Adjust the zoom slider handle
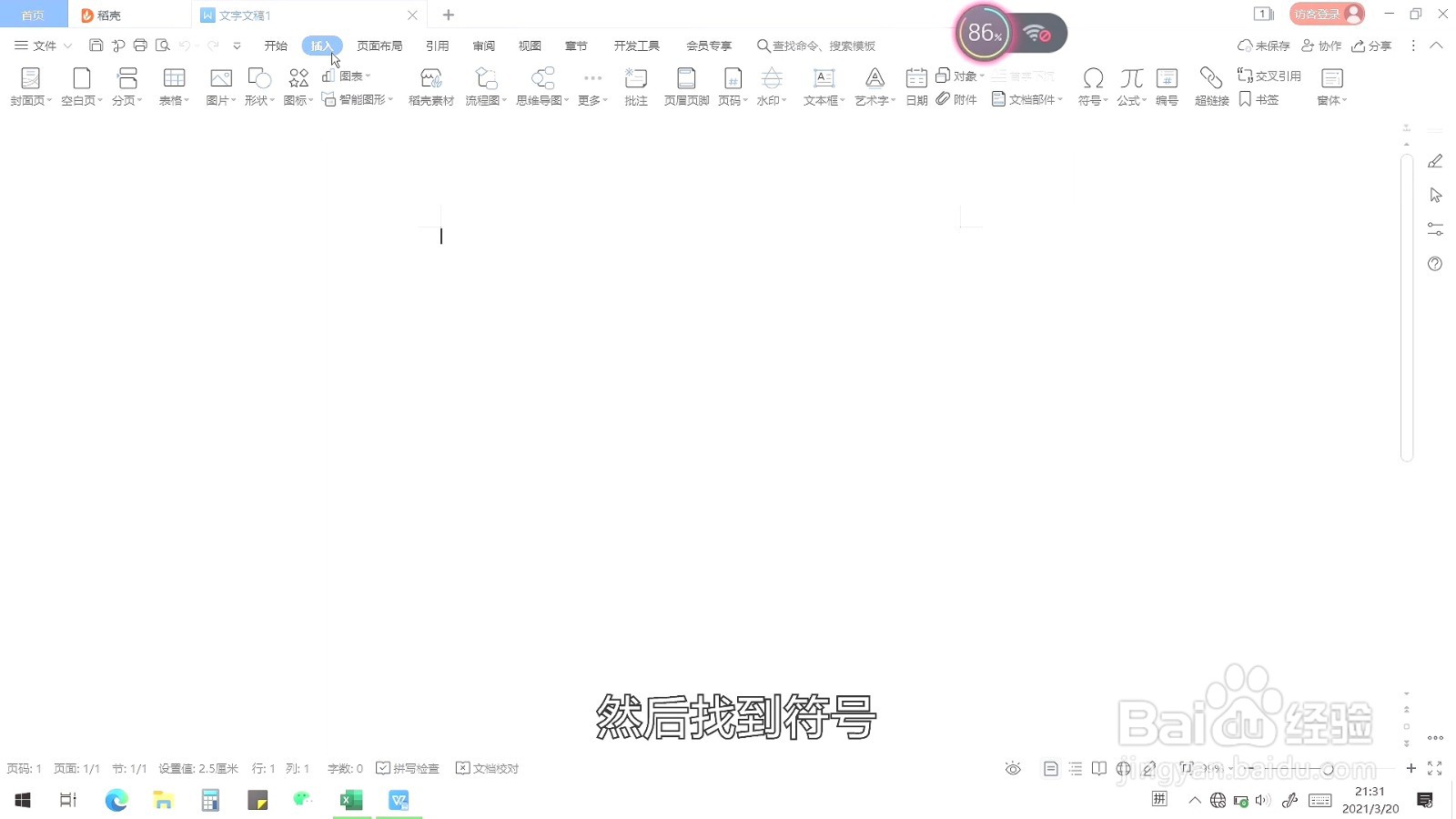This screenshot has height=819, width=1456. pyautogui.click(x=1329, y=769)
